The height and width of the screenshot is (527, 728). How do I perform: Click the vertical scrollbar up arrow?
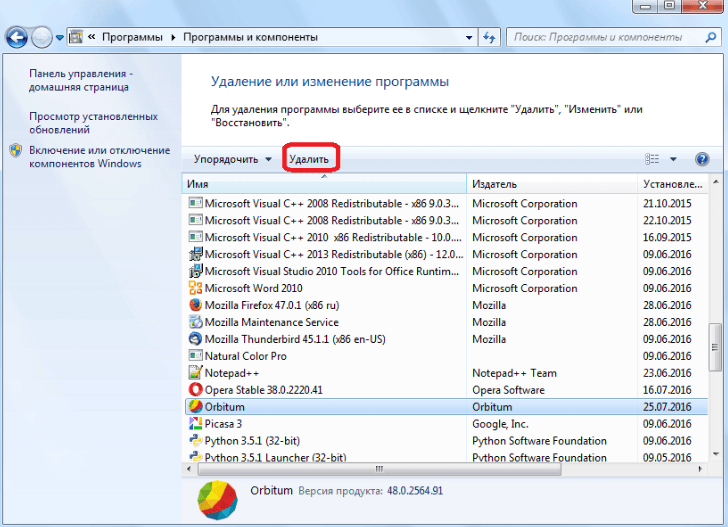715,182
